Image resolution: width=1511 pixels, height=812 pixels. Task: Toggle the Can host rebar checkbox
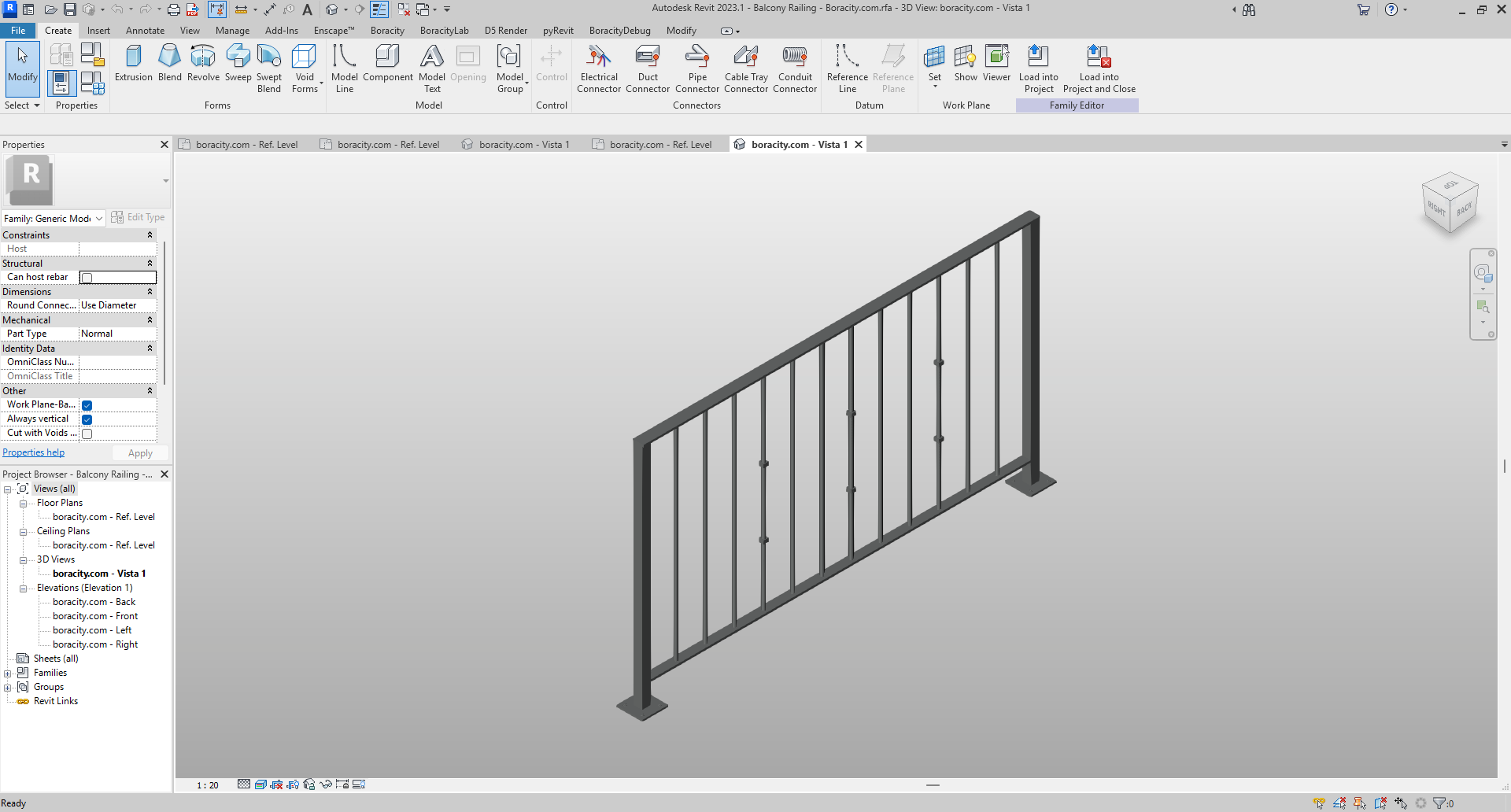(x=87, y=278)
